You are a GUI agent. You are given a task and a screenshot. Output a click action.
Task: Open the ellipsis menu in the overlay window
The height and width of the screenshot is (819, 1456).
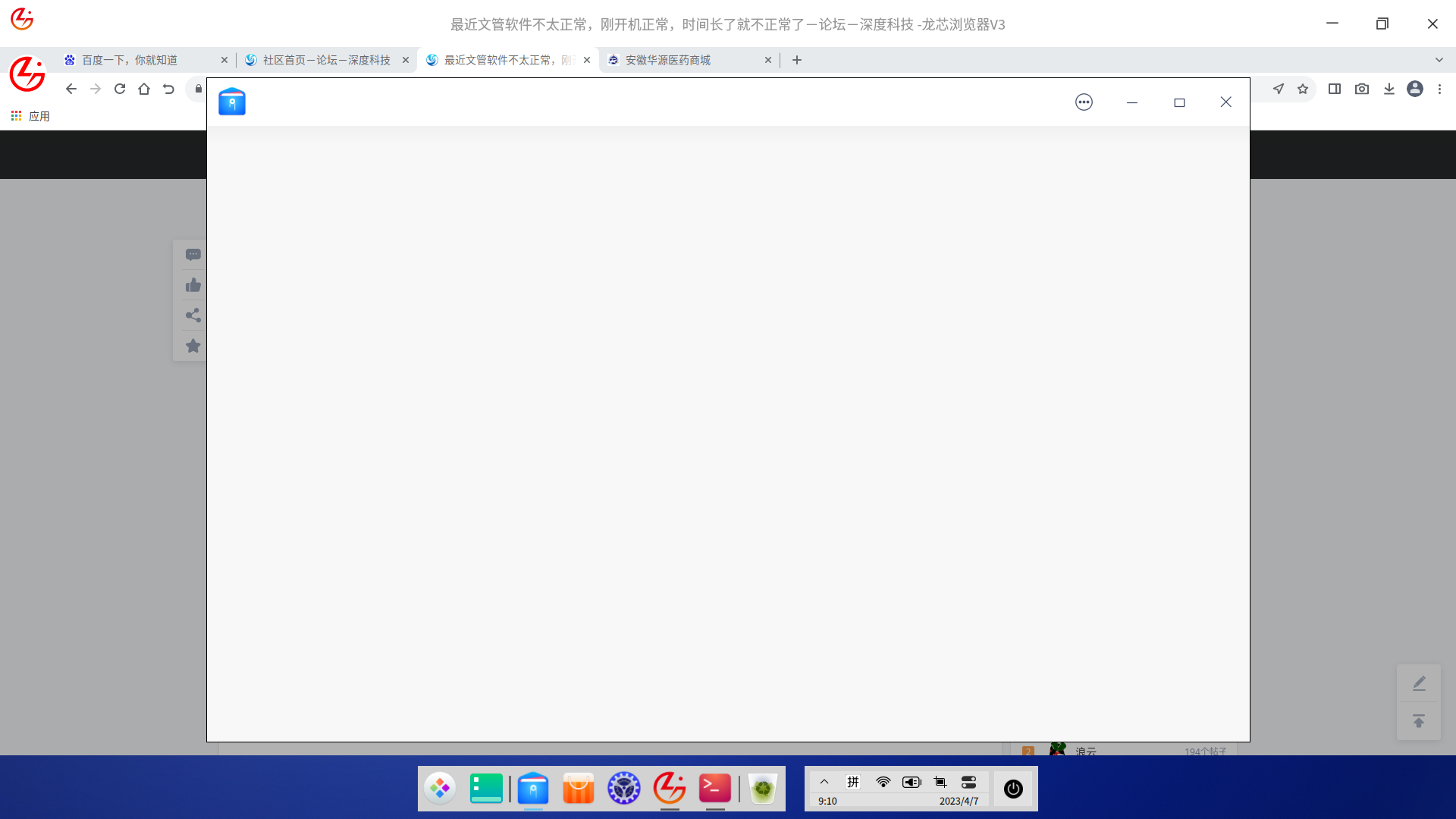pyautogui.click(x=1084, y=102)
